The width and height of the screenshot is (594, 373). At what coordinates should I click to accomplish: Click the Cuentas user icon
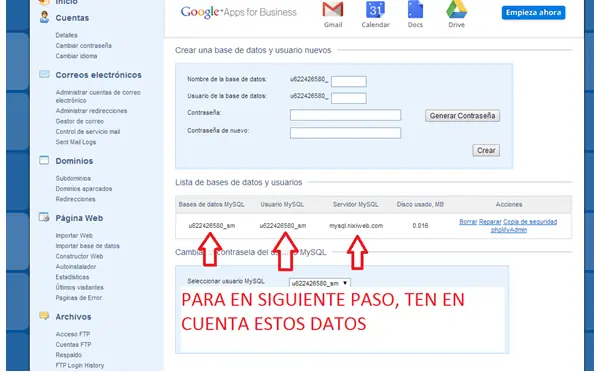coord(44,17)
